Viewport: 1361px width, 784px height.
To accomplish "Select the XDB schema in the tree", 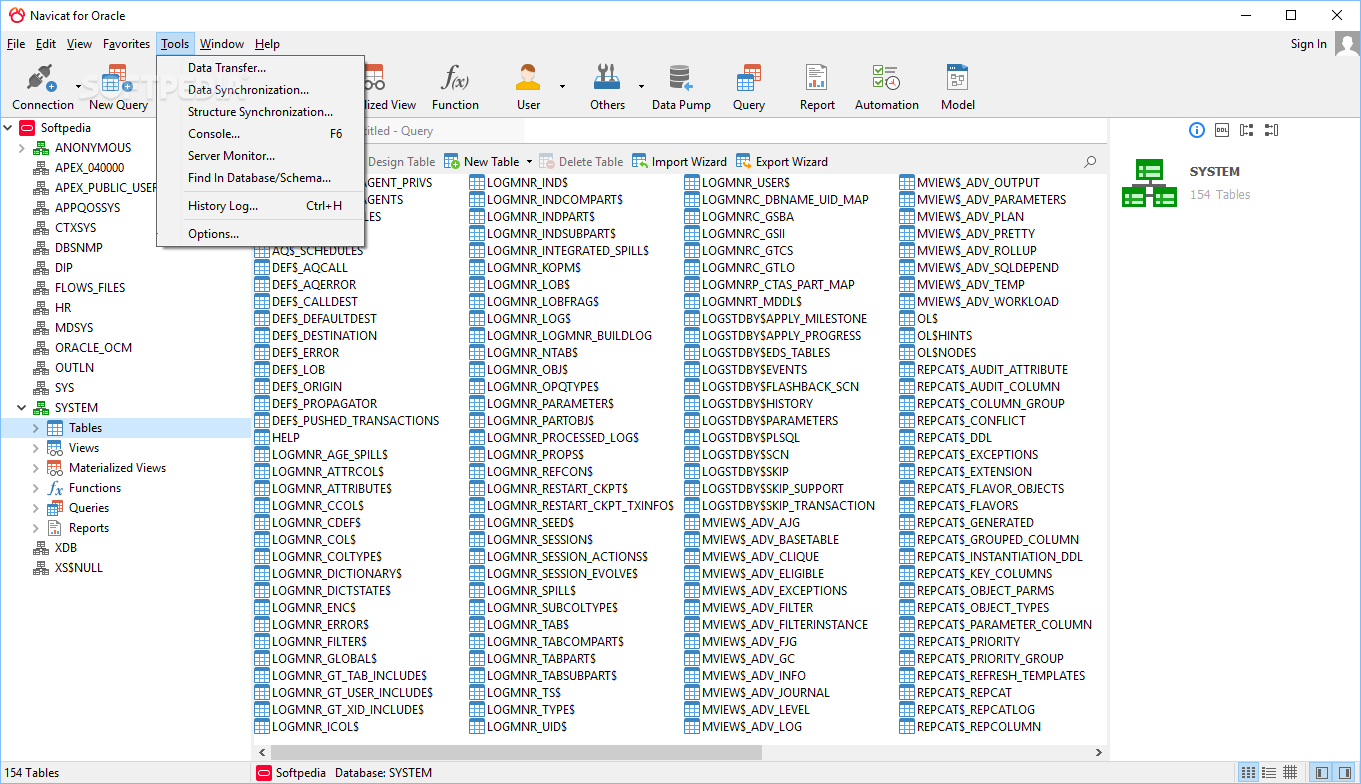I will [x=66, y=548].
